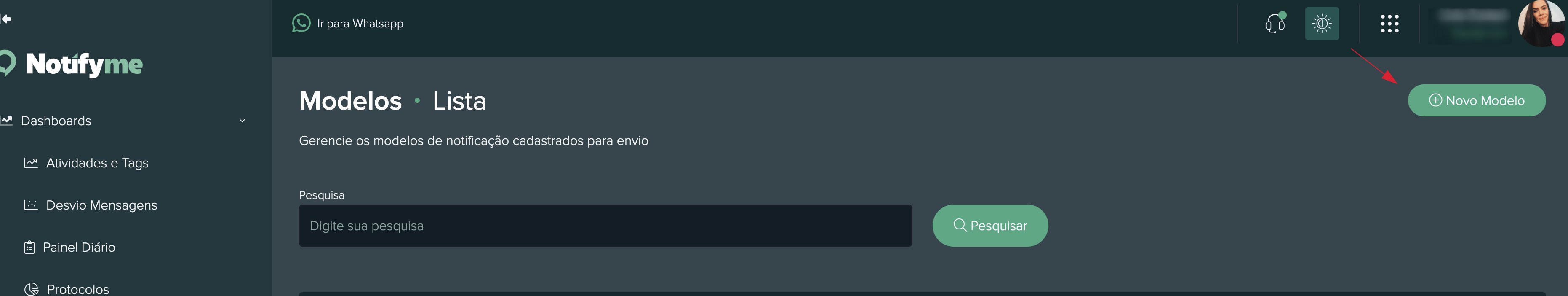Click the pie chart icon for Protocolos
1568x296 pixels.
pyautogui.click(x=31, y=289)
